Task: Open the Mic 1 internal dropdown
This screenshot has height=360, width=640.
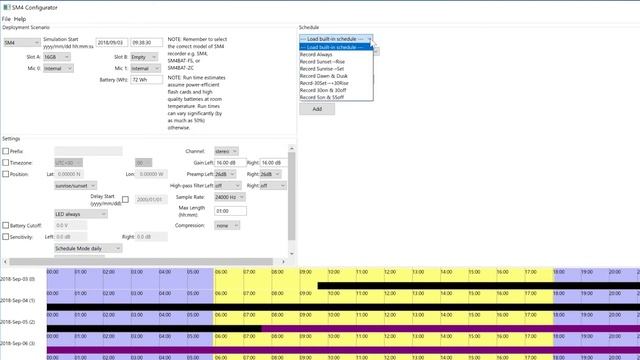Action: coord(145,68)
